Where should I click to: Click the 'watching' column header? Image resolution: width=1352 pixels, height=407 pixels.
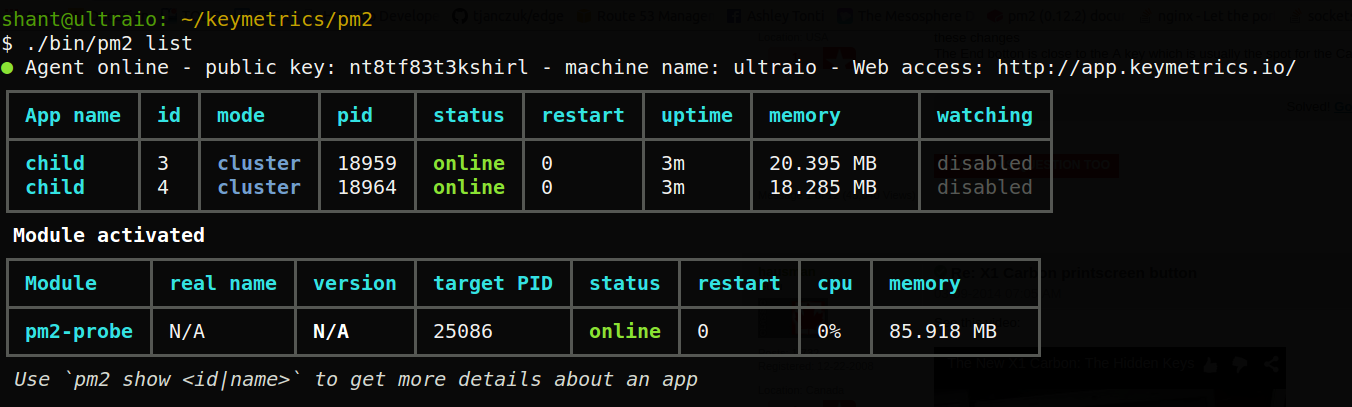pyautogui.click(x=984, y=116)
